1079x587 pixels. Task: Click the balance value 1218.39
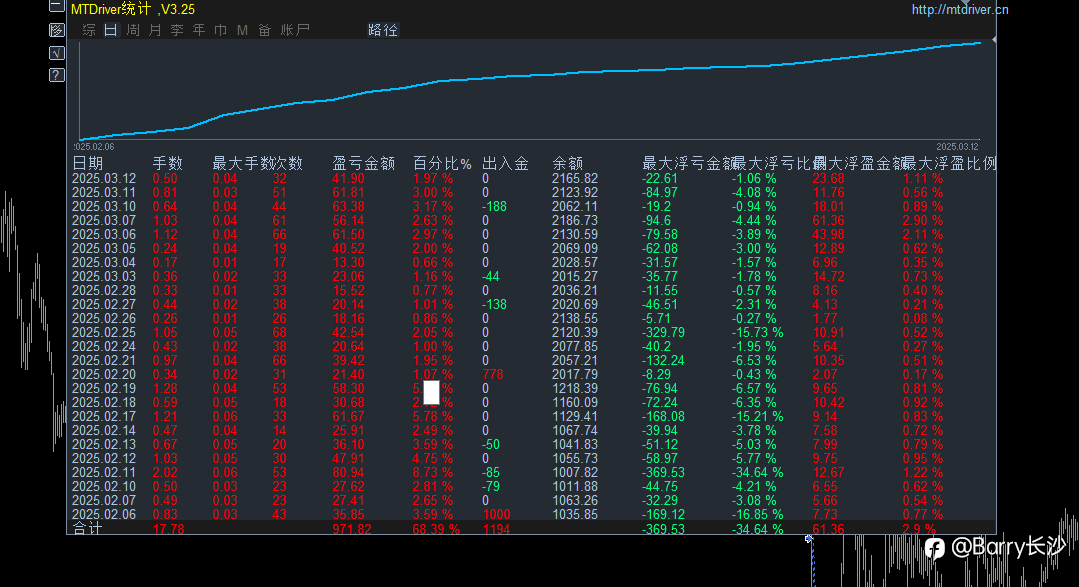click(x=575, y=388)
